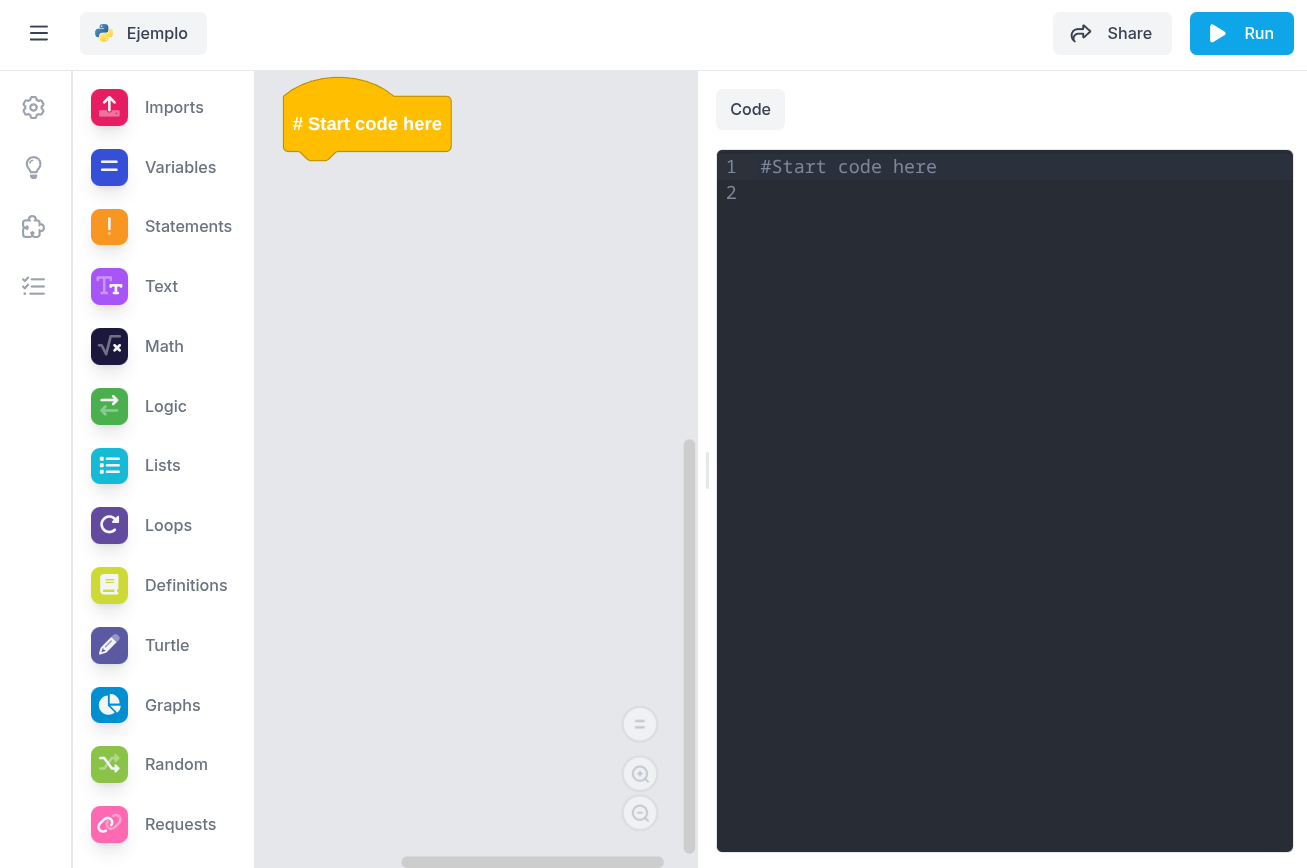Switch to the Code tab

tap(750, 110)
